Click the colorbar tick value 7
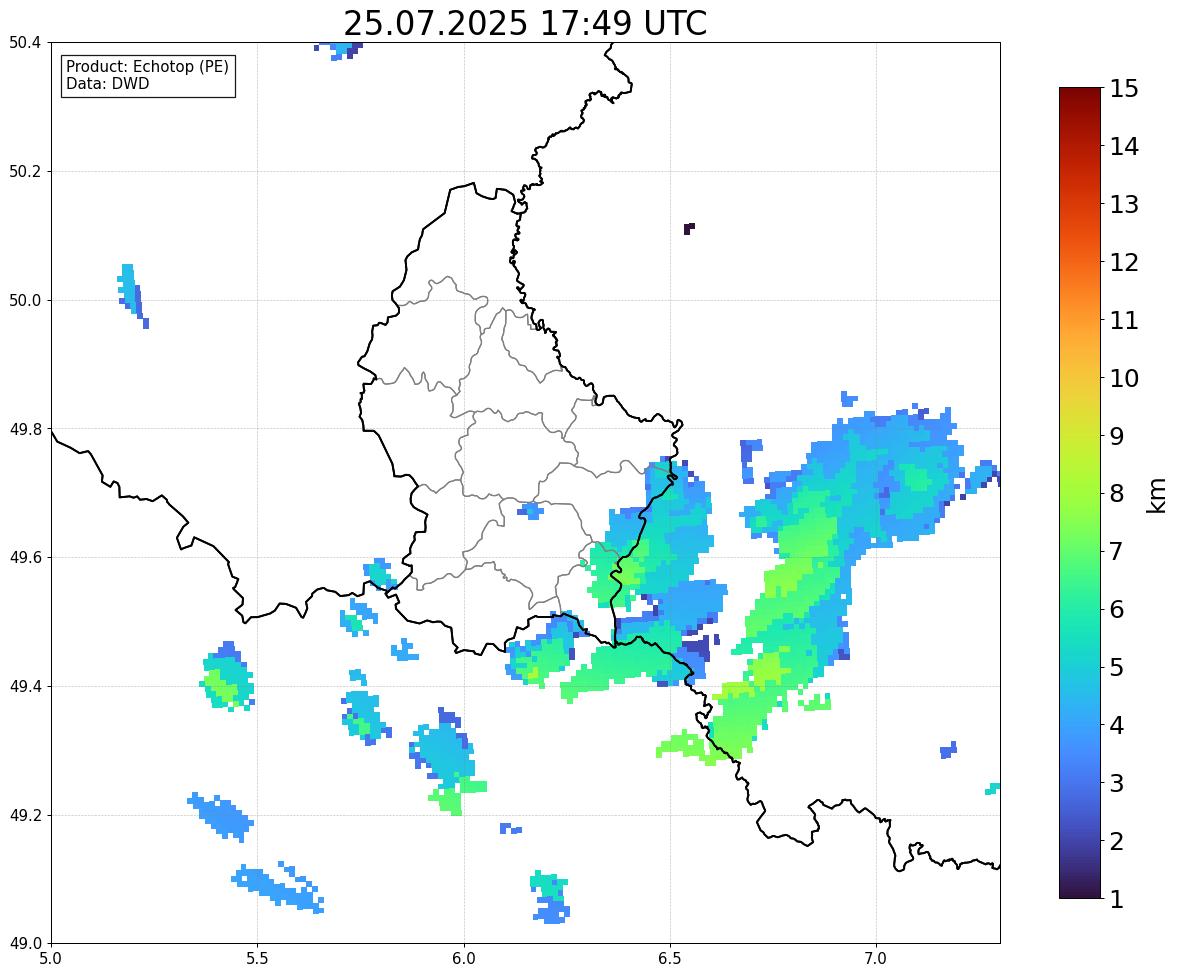Screen dimensions: 1178x976 (1117, 551)
